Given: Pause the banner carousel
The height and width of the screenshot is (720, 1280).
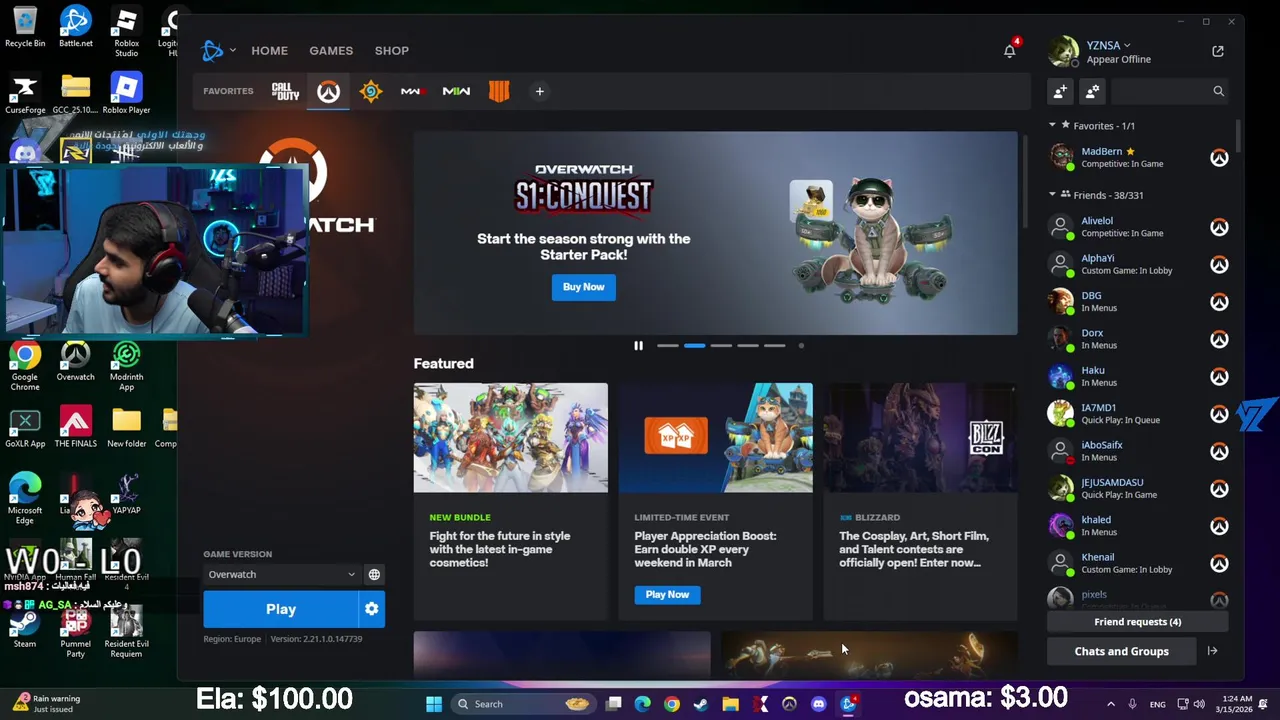Looking at the screenshot, I should (x=638, y=345).
